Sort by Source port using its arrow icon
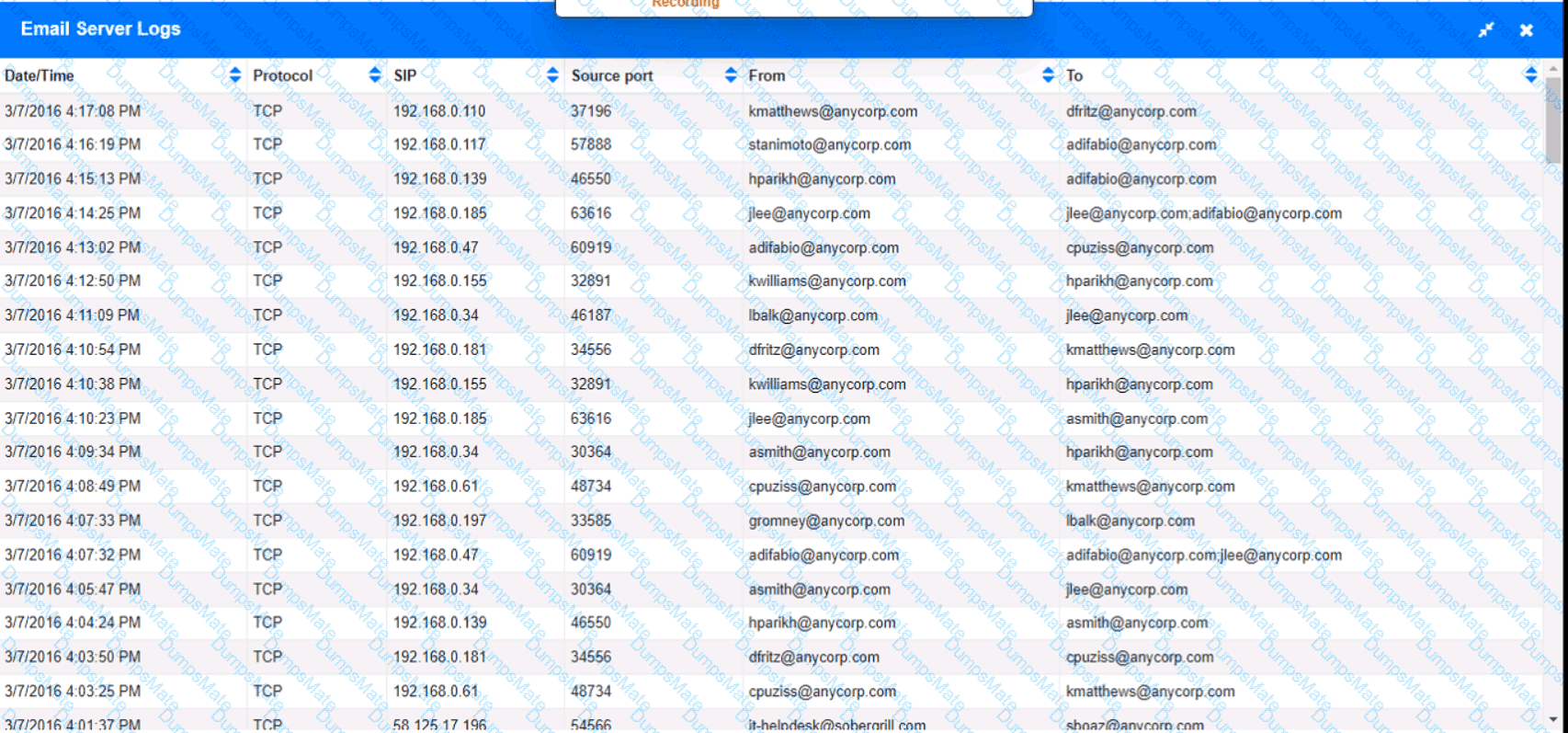Screen dimensions: 1568x733 click(731, 75)
